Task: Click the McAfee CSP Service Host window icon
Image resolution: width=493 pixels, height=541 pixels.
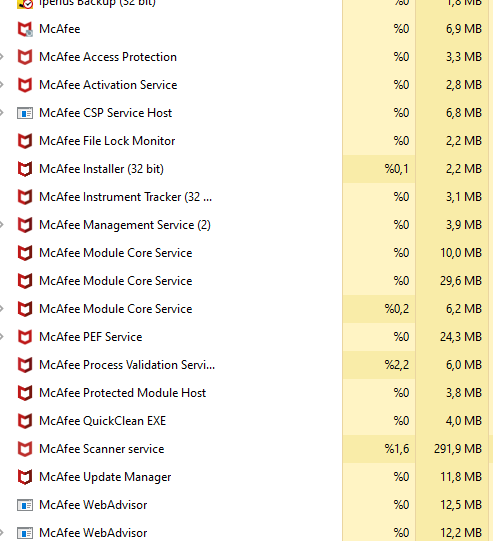Action: point(25,113)
